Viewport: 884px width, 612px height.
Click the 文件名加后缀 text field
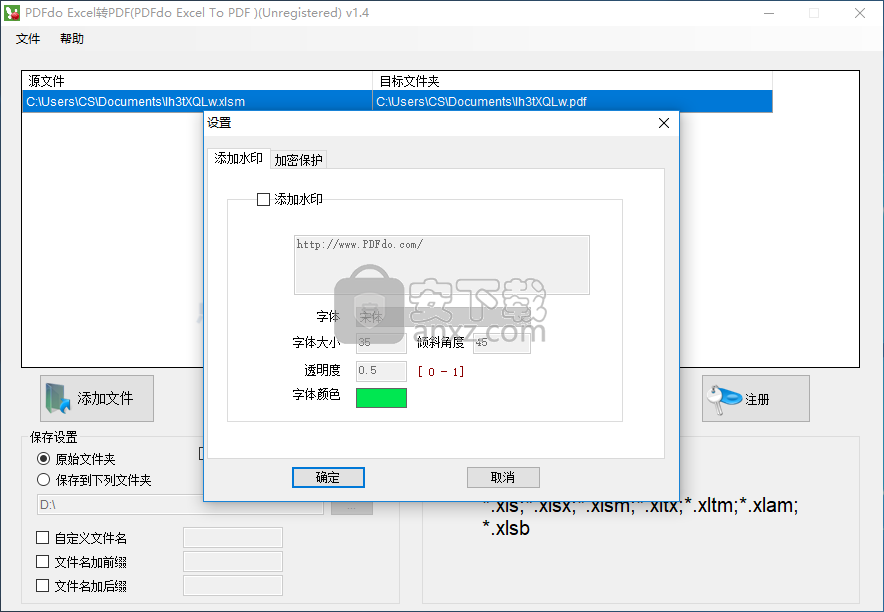(233, 586)
